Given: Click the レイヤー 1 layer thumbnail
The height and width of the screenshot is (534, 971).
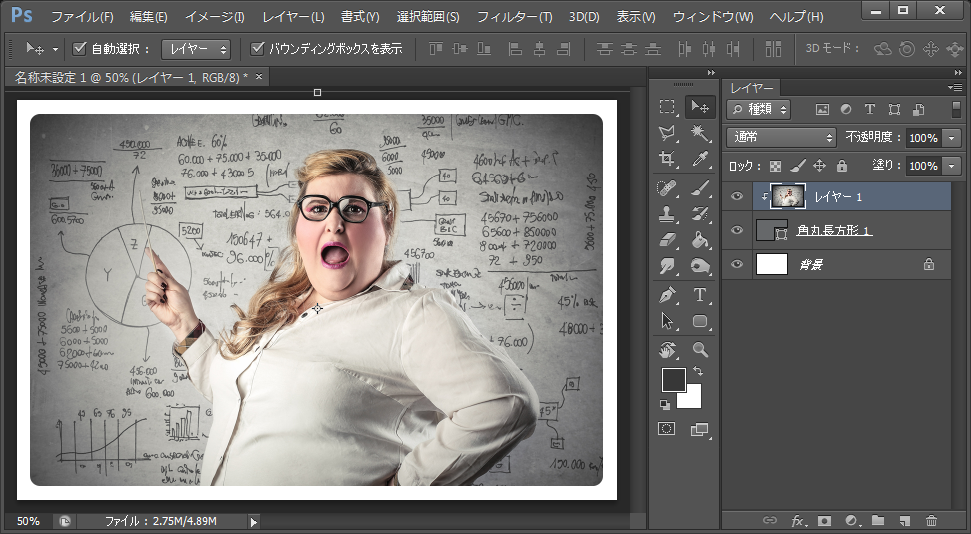Looking at the screenshot, I should [x=788, y=197].
